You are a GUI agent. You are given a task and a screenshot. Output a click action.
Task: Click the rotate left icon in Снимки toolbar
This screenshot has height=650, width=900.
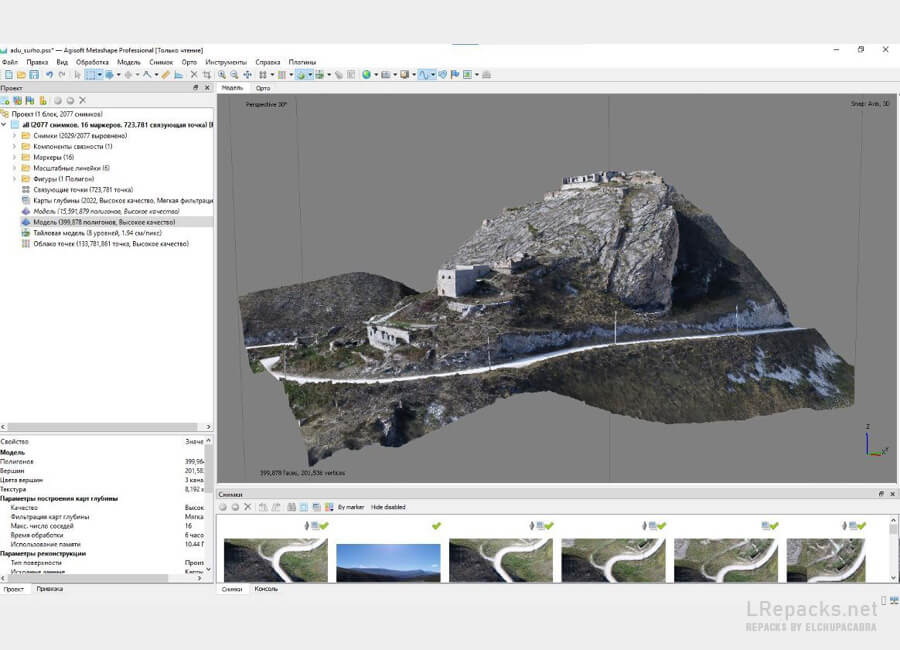click(263, 507)
